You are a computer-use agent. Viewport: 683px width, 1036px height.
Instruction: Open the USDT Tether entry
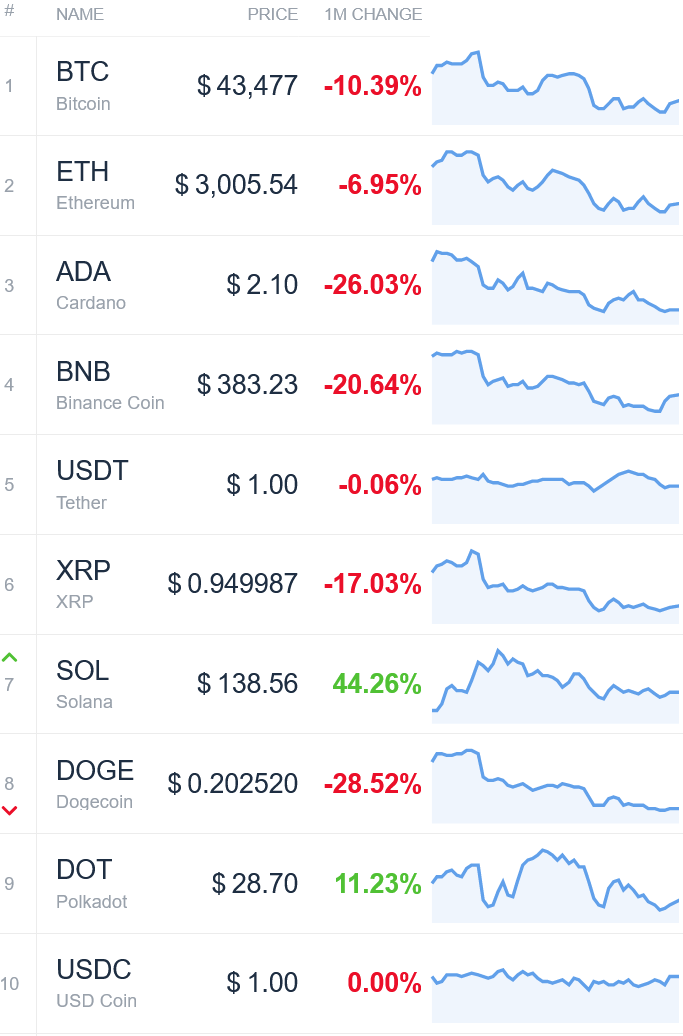(x=92, y=485)
